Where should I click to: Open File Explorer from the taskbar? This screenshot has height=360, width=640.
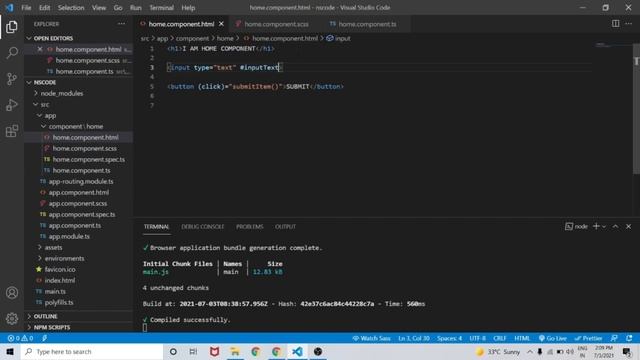pos(235,351)
